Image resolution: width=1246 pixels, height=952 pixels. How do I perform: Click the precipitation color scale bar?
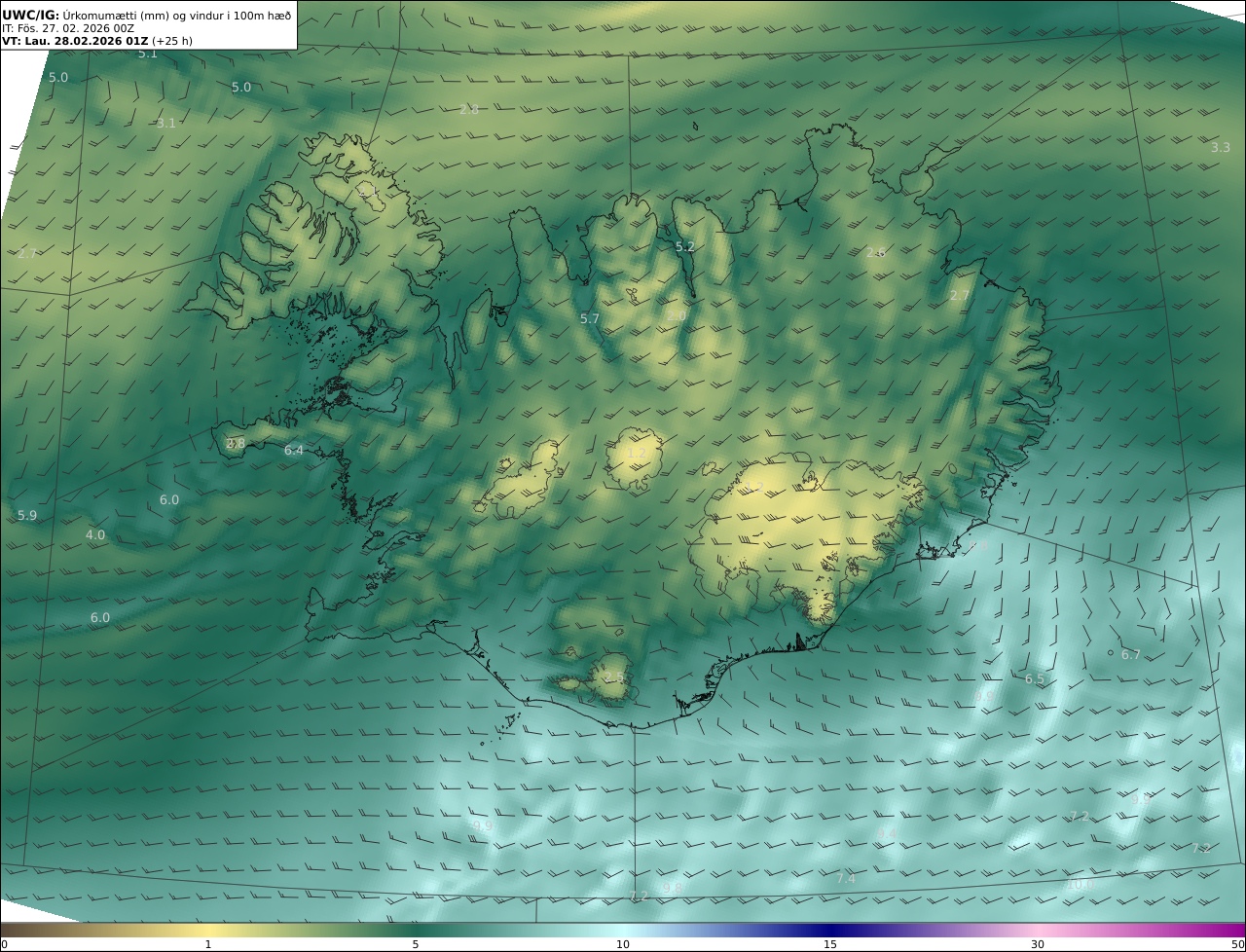623,930
